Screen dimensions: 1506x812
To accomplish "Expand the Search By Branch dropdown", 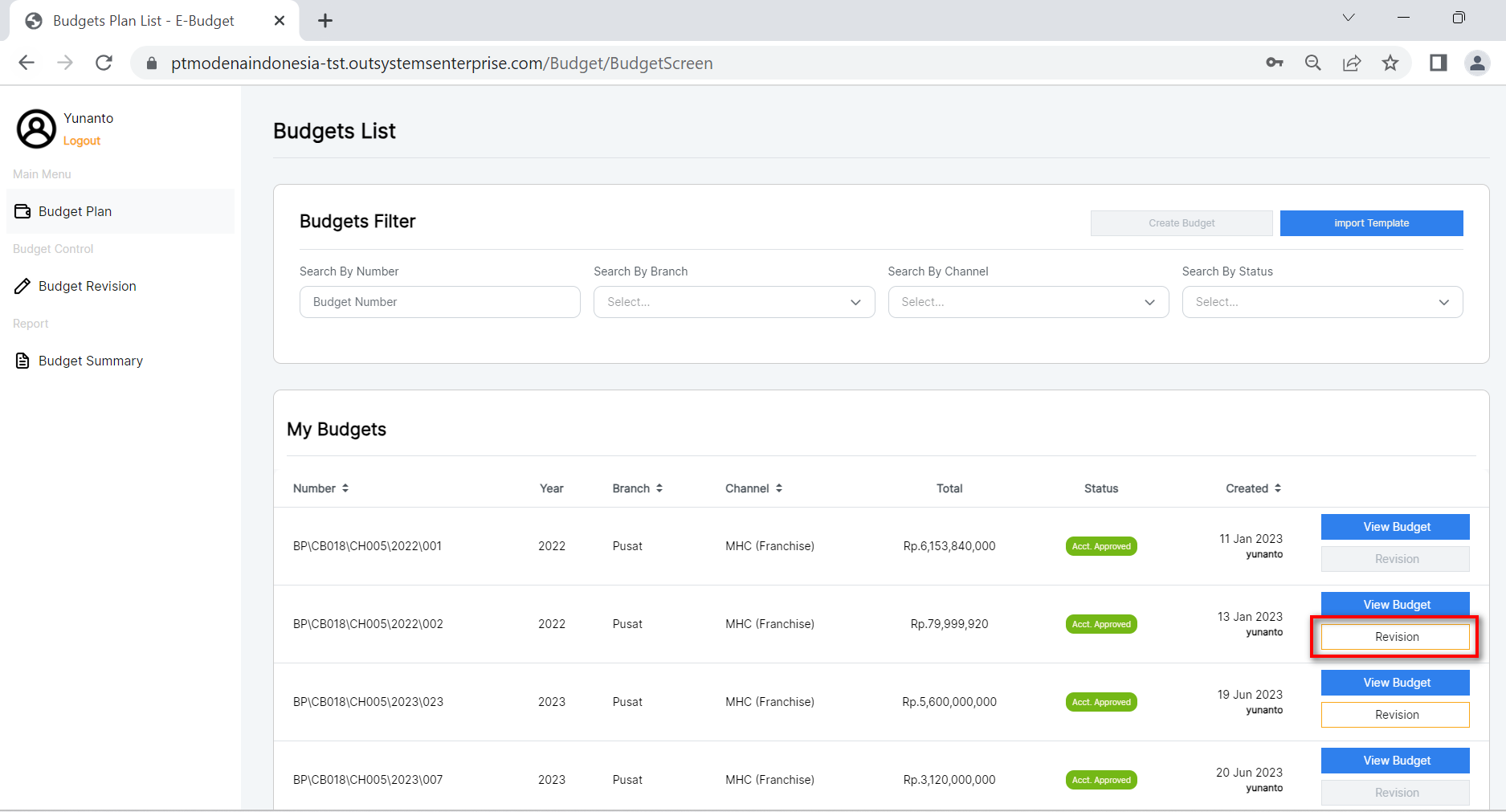I will (733, 302).
